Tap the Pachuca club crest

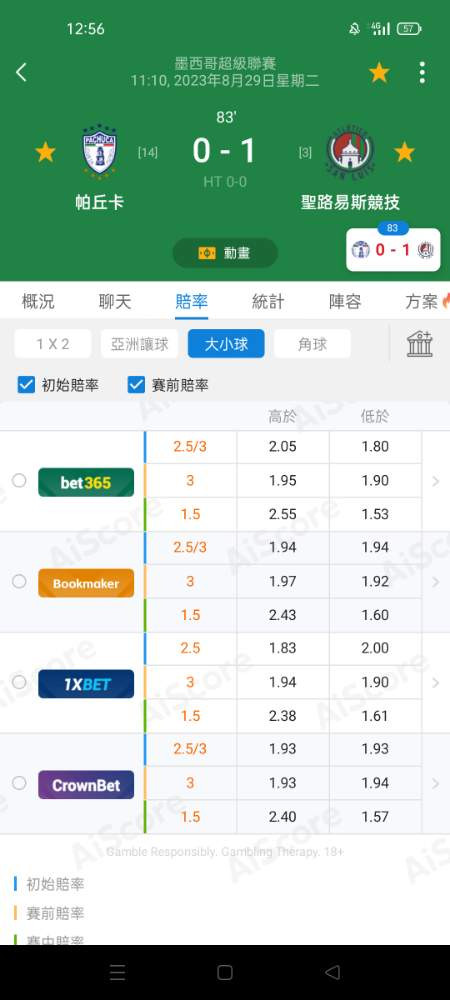(x=100, y=152)
